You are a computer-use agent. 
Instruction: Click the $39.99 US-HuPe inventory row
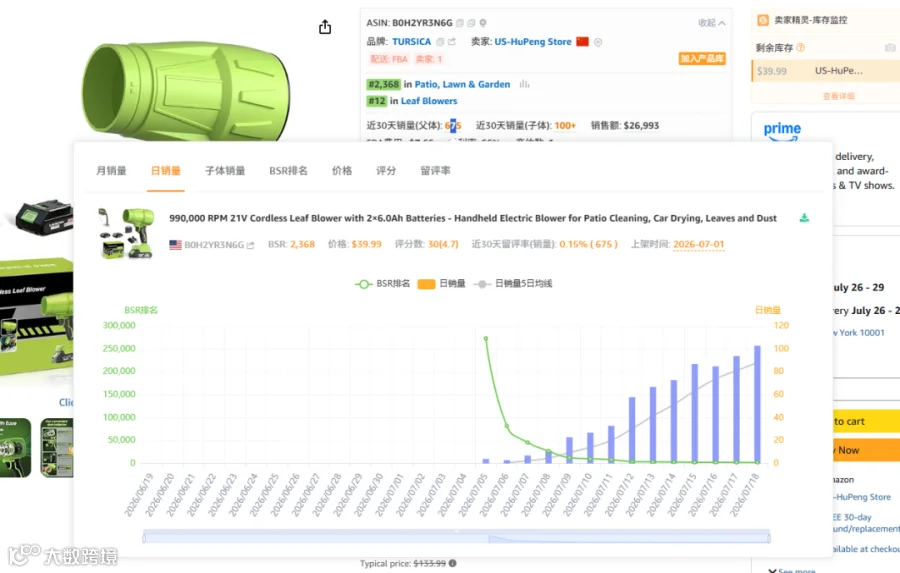825,71
